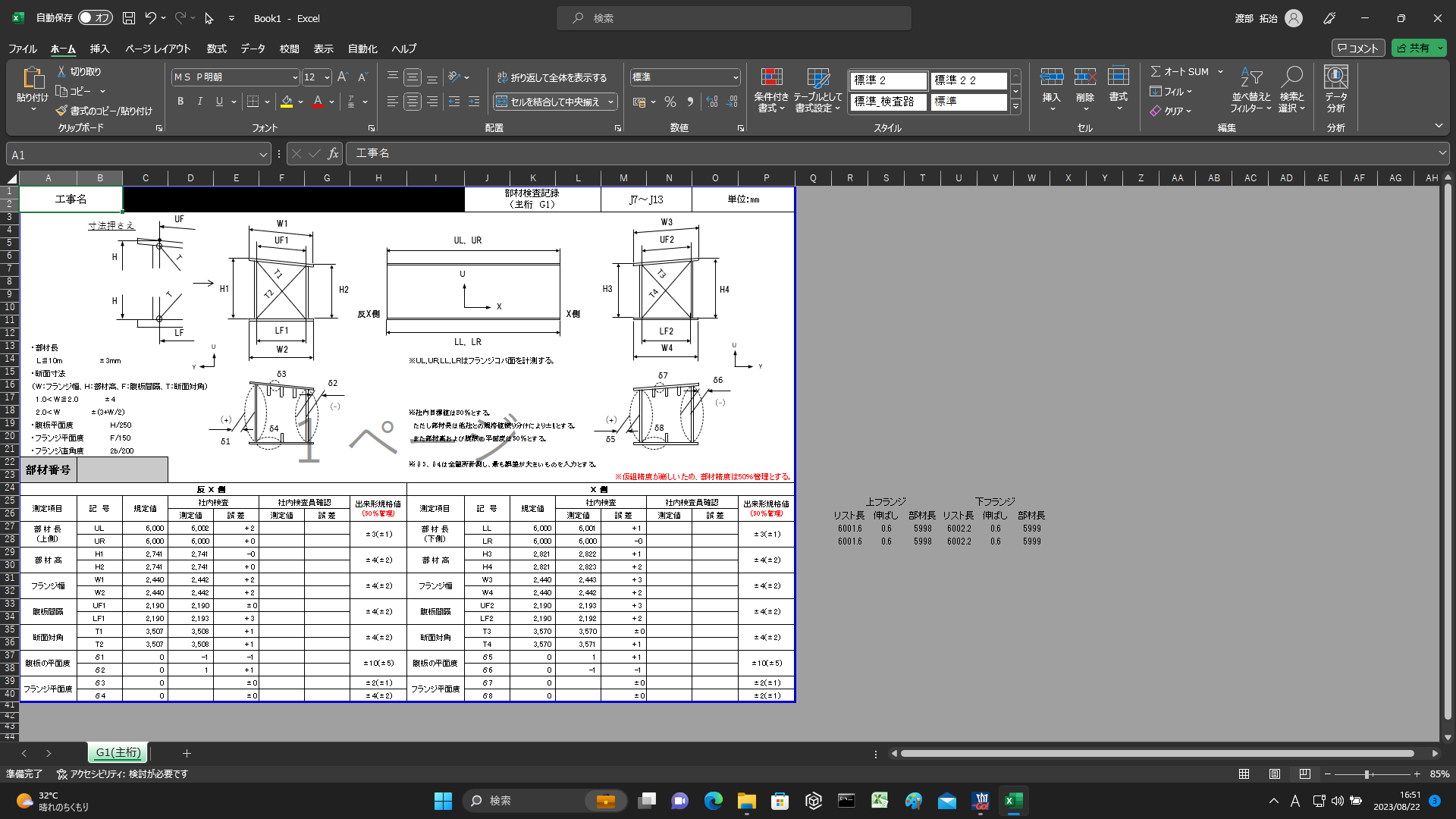Click the Borders icon in Font group
The image size is (1456, 819).
(253, 102)
